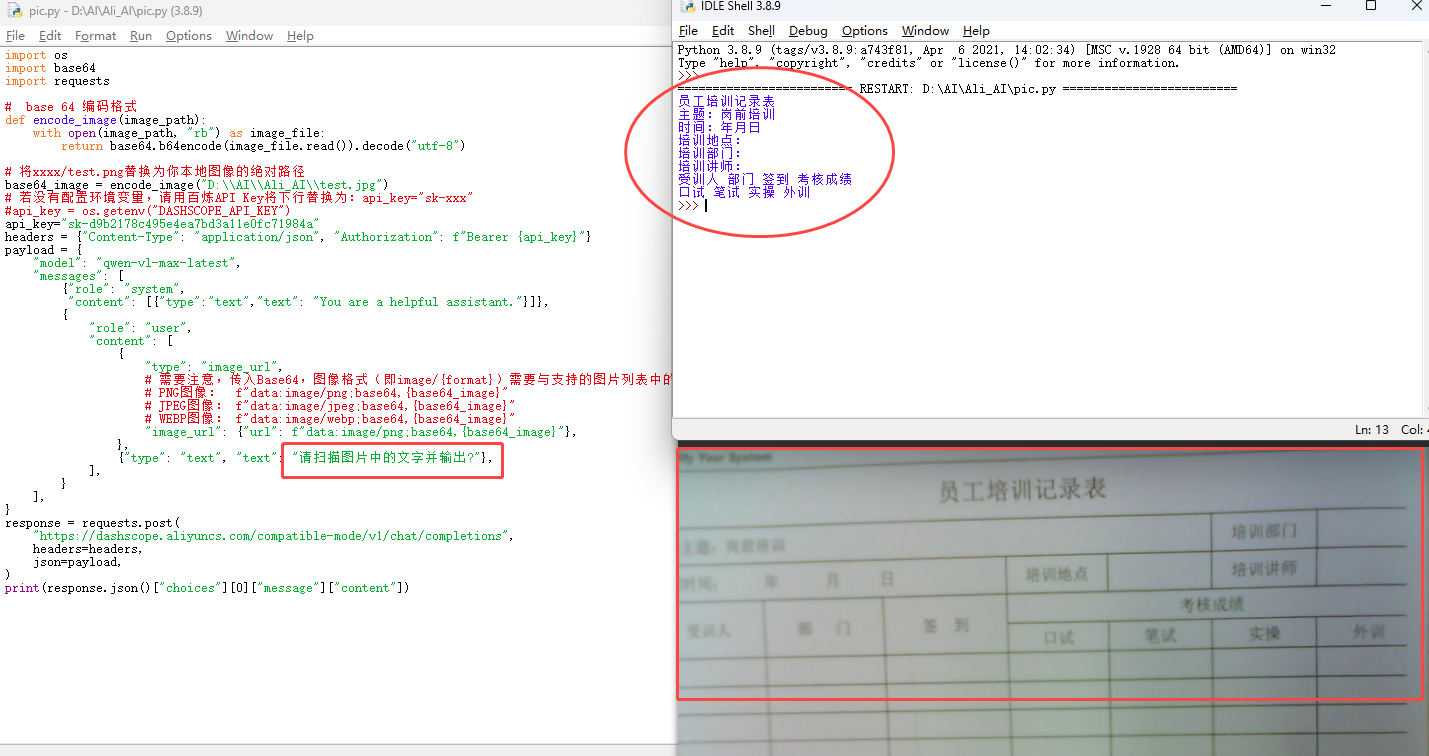This screenshot has width=1429, height=756.
Task: Open Window menu in pic.py editor window
Action: 249,36
